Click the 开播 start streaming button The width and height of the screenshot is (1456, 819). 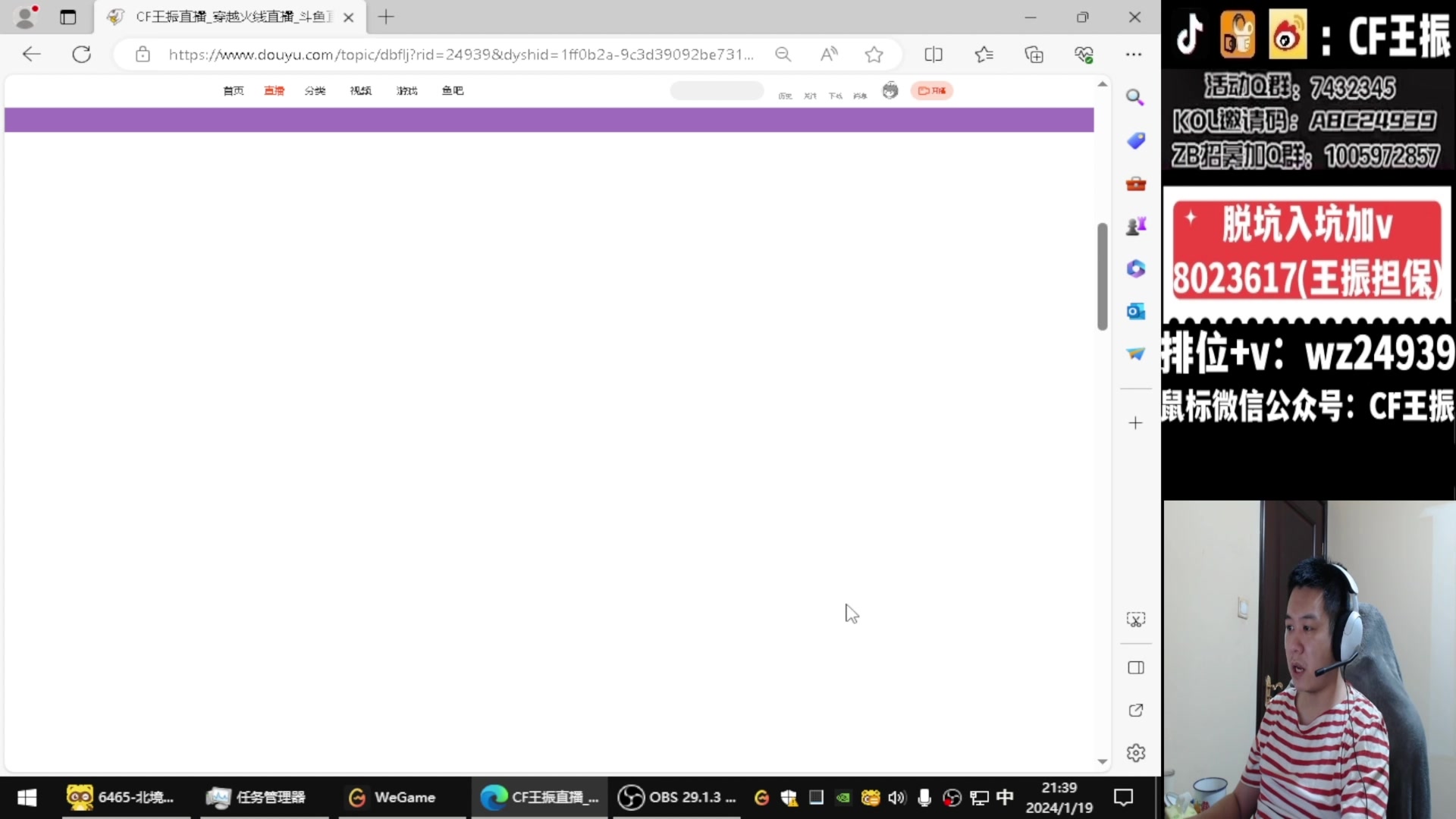coord(931,91)
